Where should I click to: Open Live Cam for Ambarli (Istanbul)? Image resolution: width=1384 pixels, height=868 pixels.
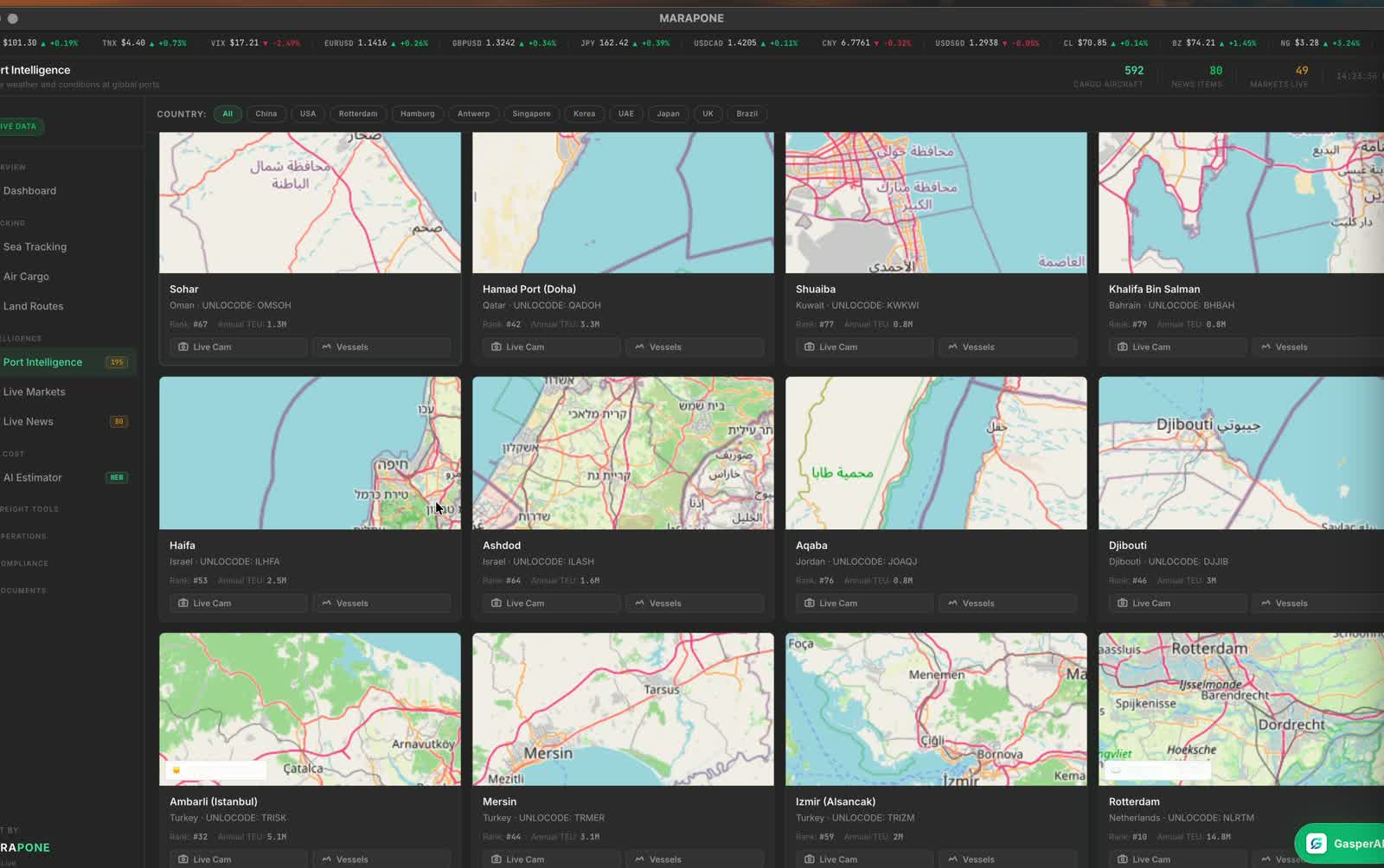(x=238, y=858)
